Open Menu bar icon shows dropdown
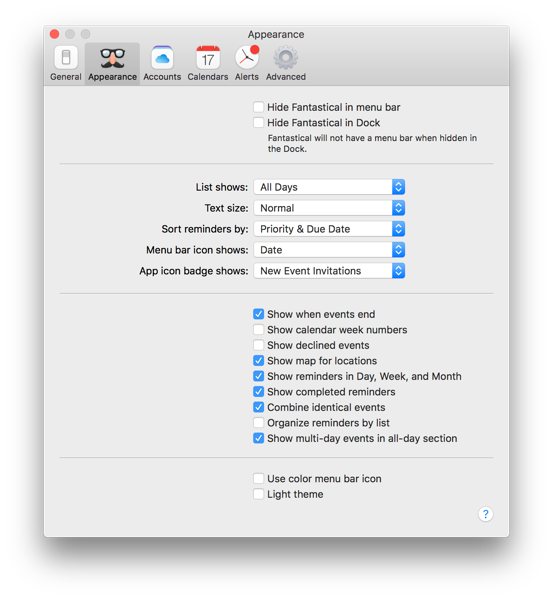553x600 pixels. [x=329, y=250]
